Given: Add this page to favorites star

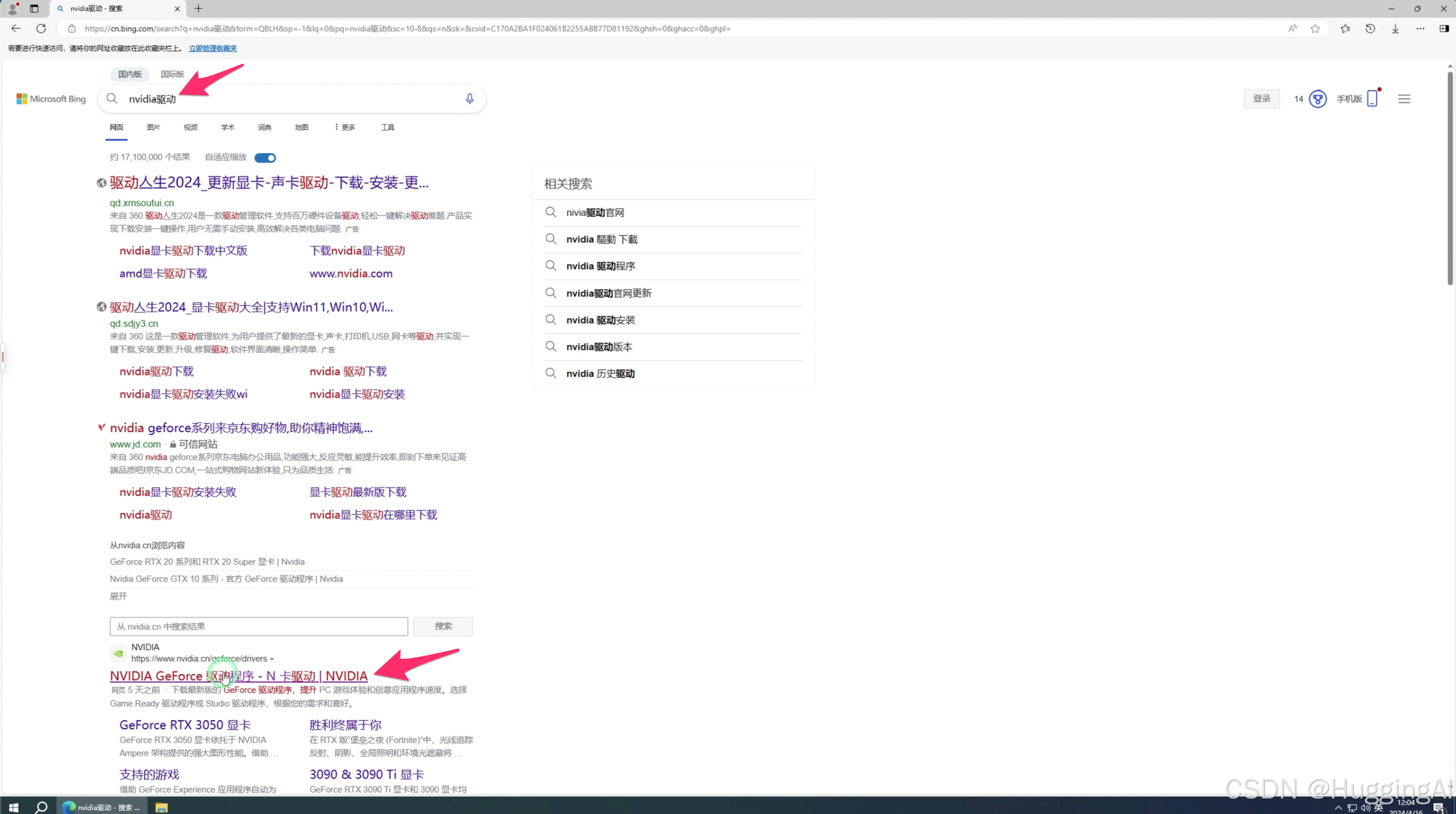Looking at the screenshot, I should pyautogui.click(x=1315, y=29).
